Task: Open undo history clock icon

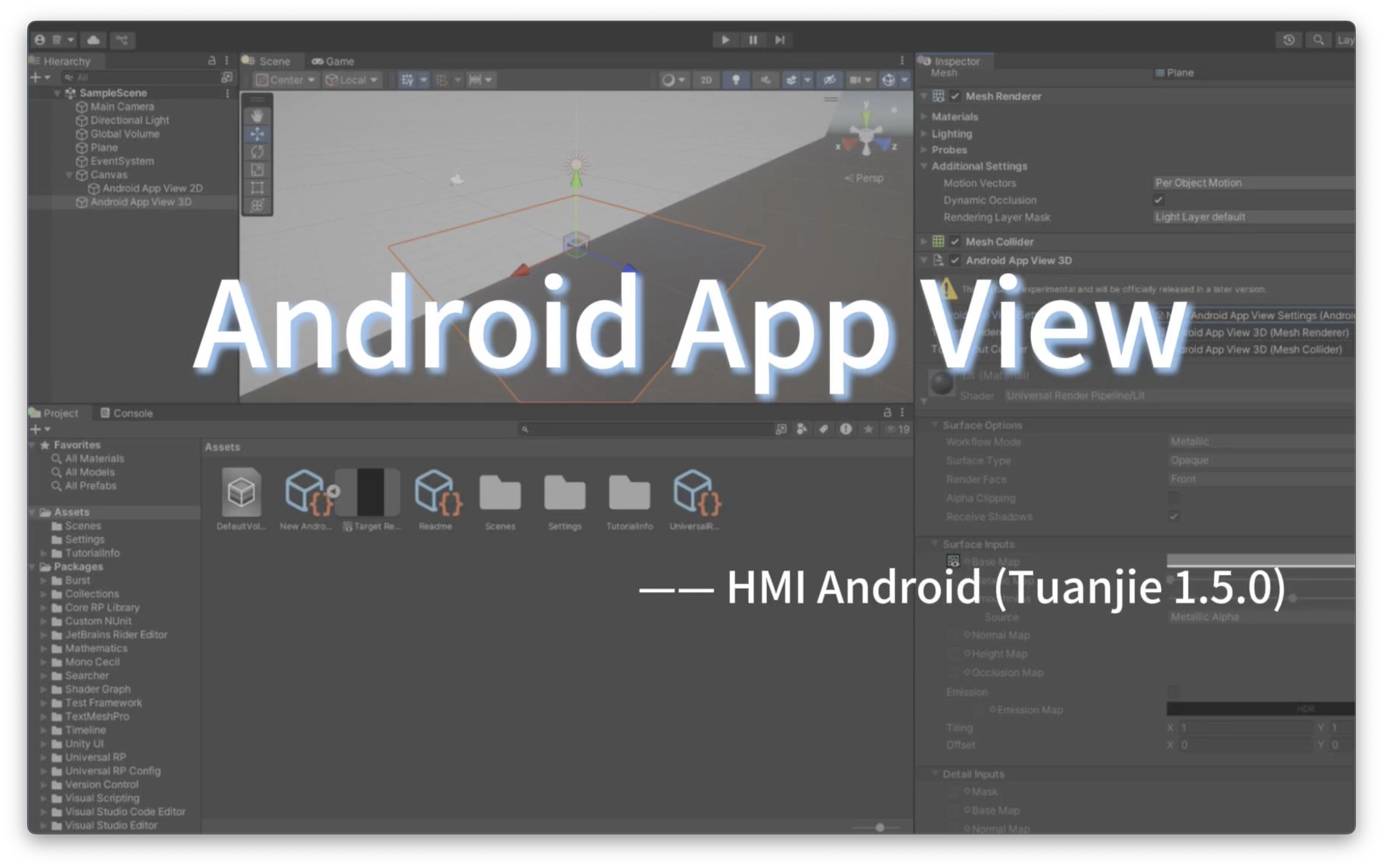Action: click(1288, 39)
